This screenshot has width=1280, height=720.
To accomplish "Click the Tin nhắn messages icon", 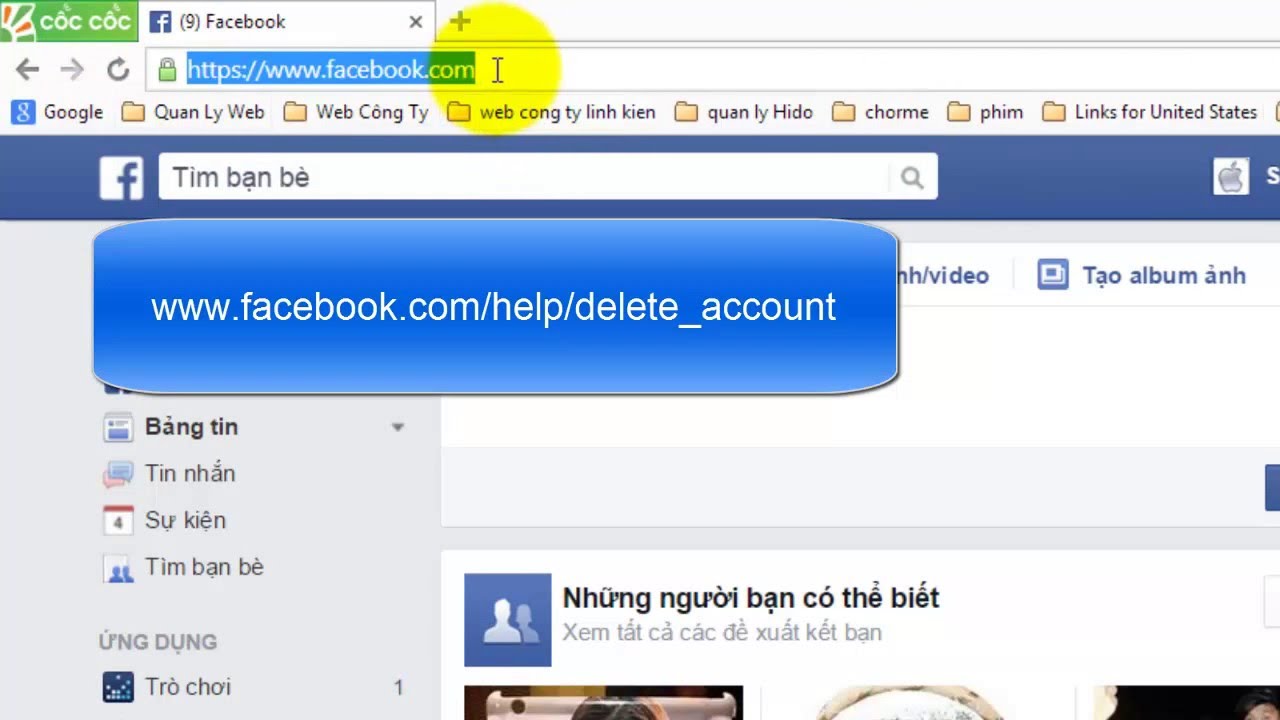I will point(118,474).
